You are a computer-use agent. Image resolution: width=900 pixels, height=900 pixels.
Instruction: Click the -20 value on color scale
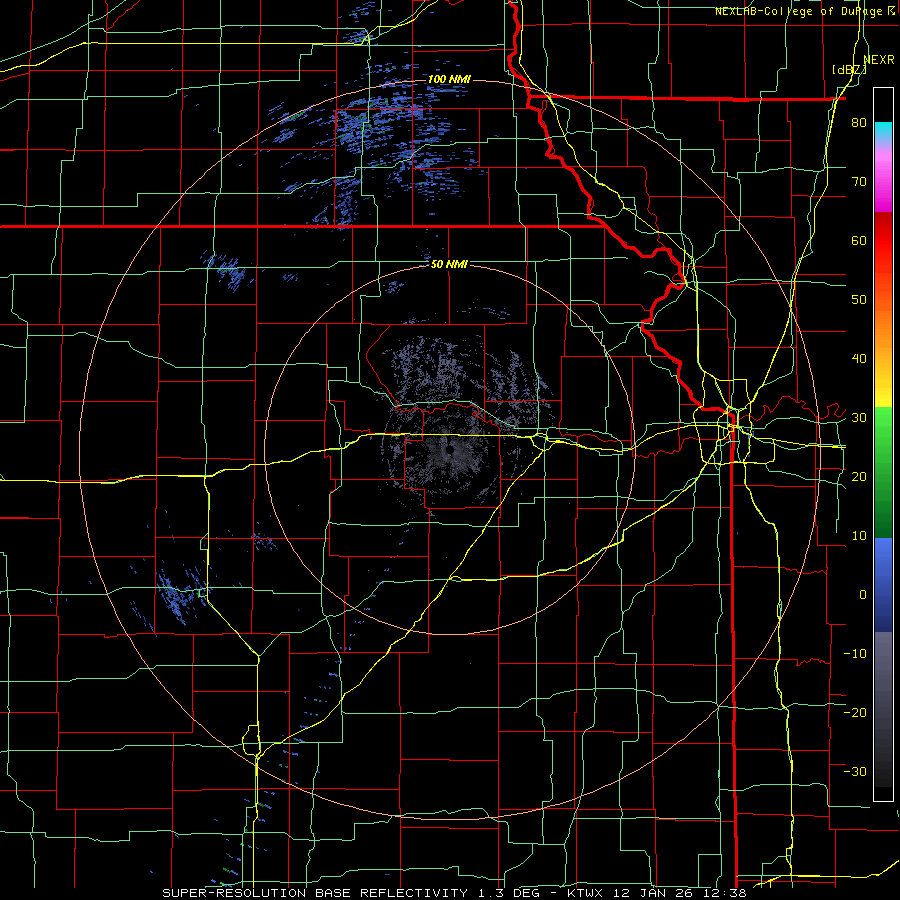click(x=855, y=713)
